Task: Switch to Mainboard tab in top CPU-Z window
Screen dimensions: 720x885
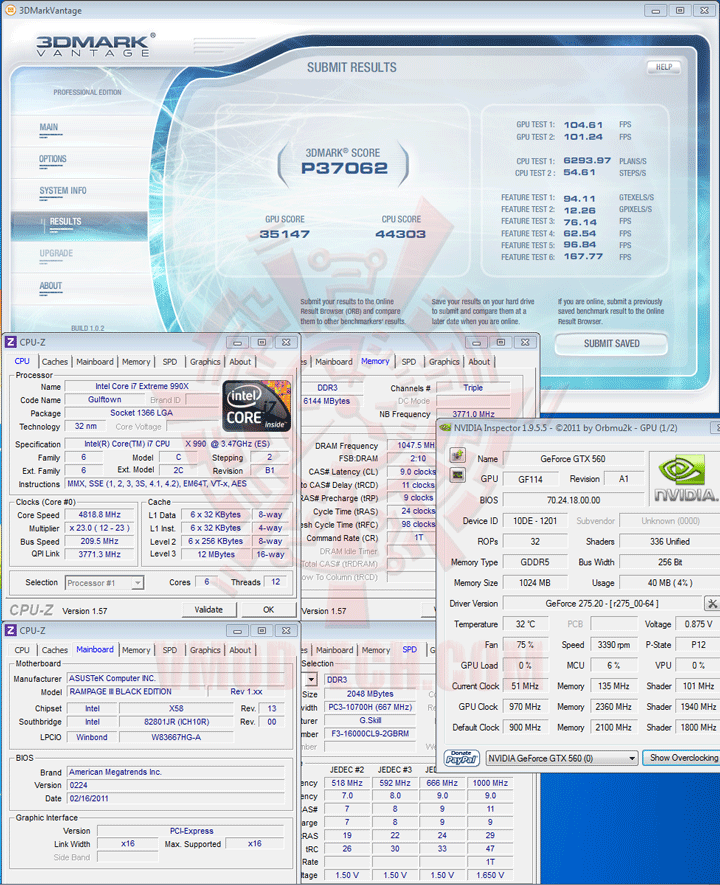Action: (x=95, y=362)
